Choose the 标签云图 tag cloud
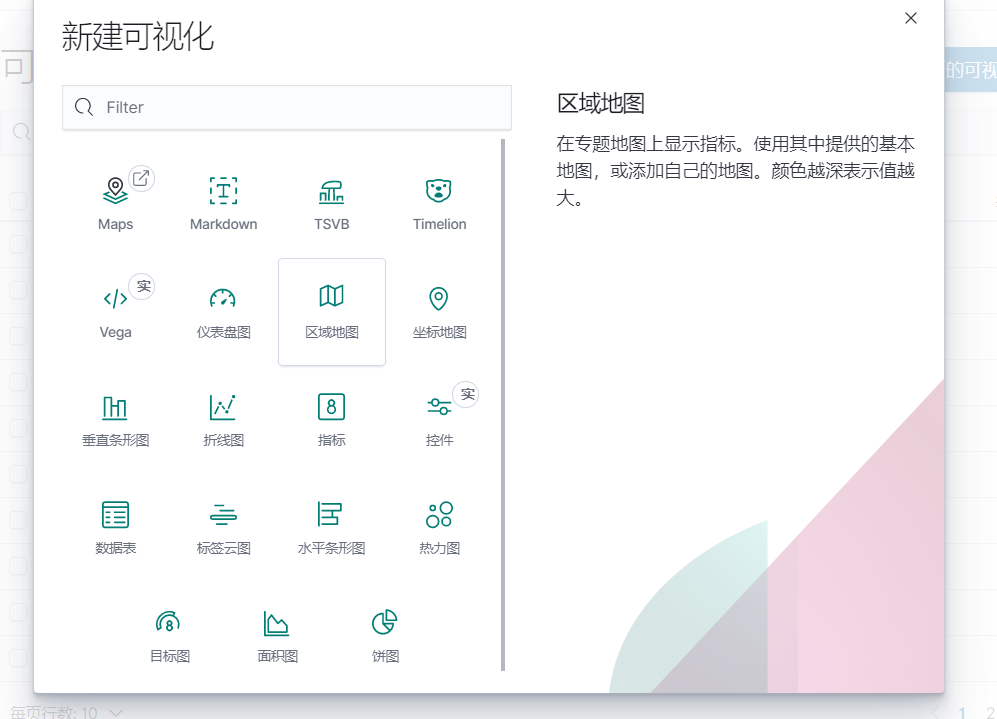Screen dimensions: 997x719 point(223,525)
